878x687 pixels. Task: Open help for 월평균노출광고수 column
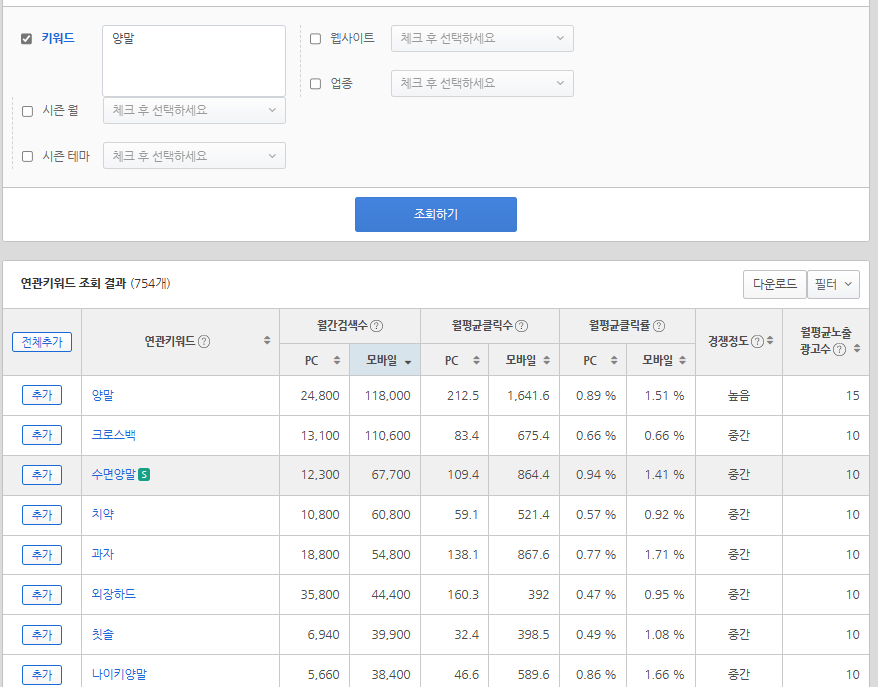tap(838, 349)
